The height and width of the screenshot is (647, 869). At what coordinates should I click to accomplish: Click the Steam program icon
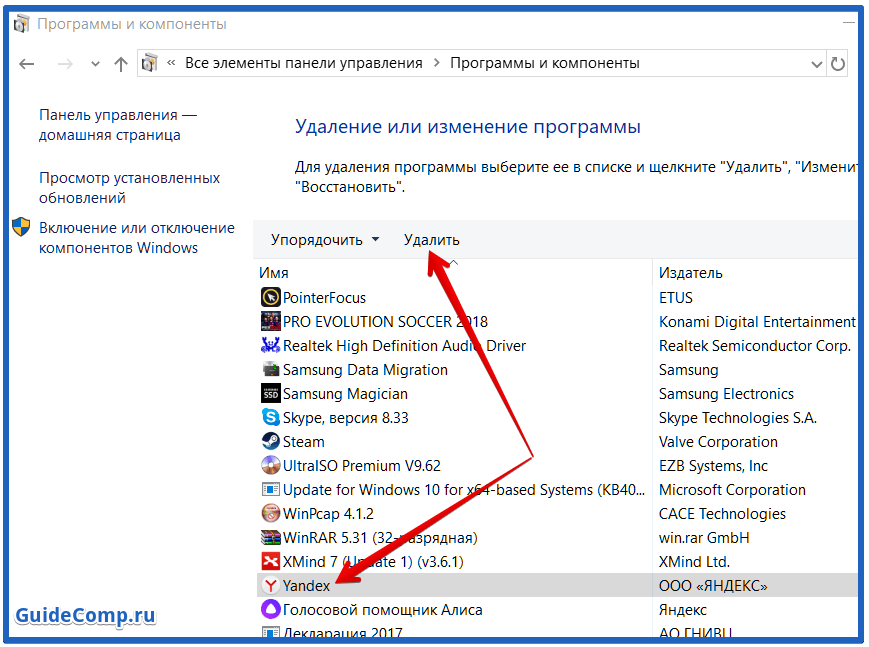point(270,441)
